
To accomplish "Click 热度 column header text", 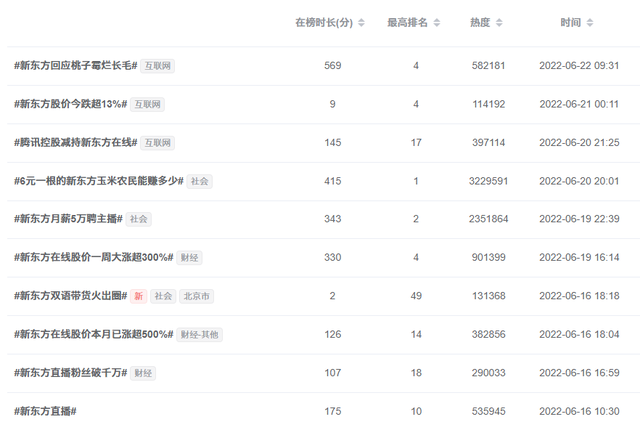I will [x=480, y=23].
